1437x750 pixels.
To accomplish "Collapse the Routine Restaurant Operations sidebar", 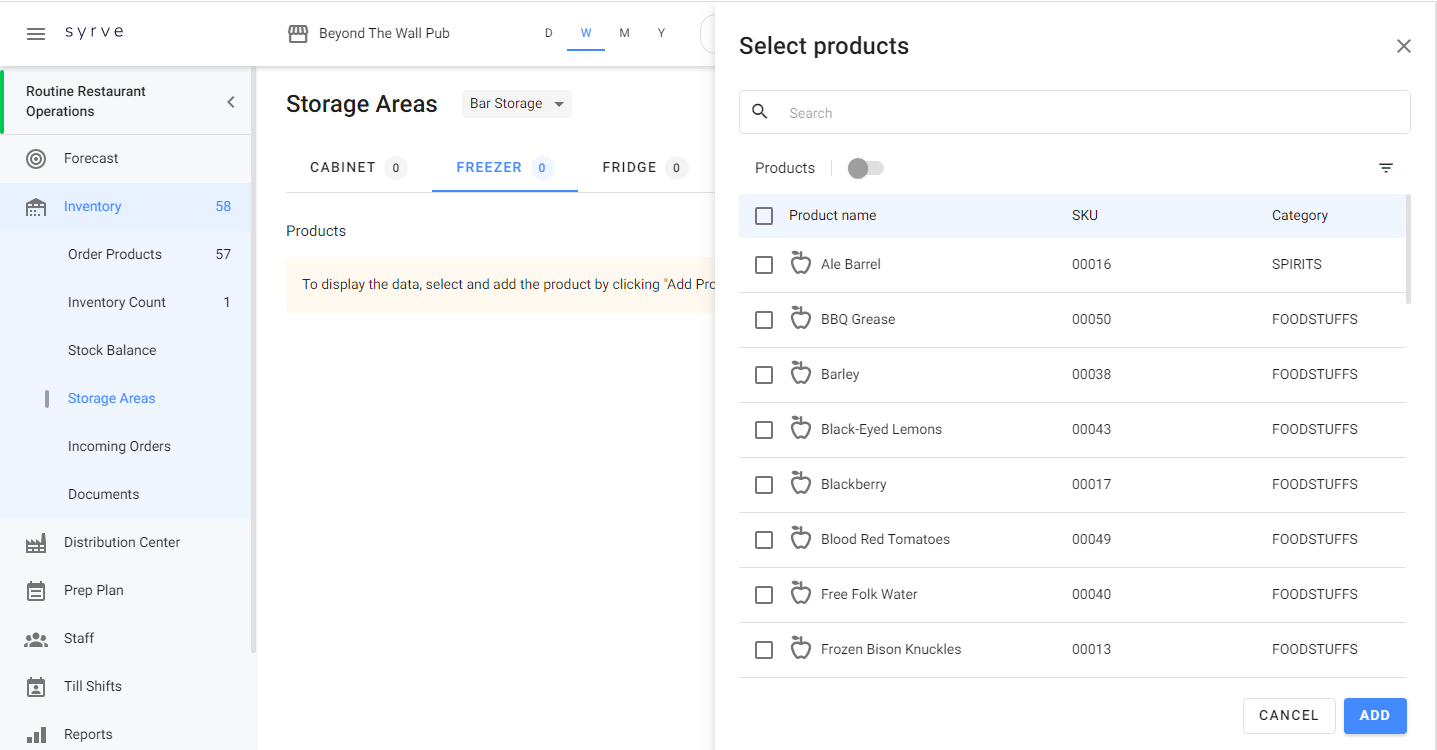I will [x=231, y=102].
